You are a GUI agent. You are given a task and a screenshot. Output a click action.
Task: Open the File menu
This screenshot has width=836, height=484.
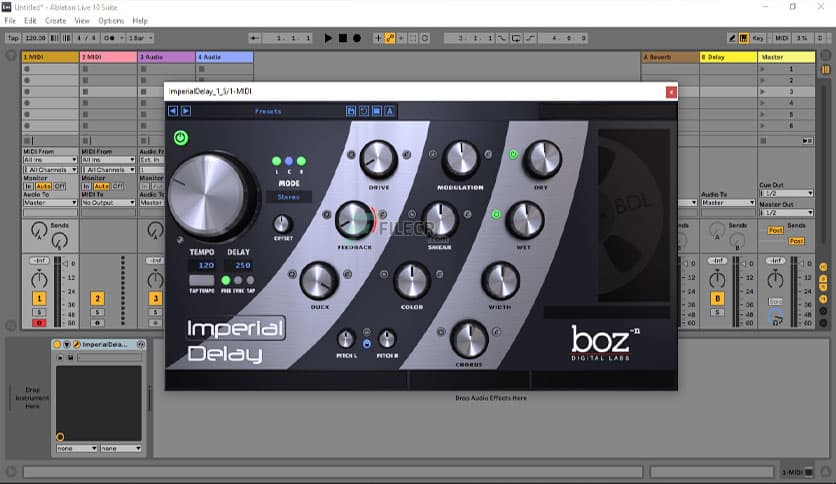click(10, 21)
